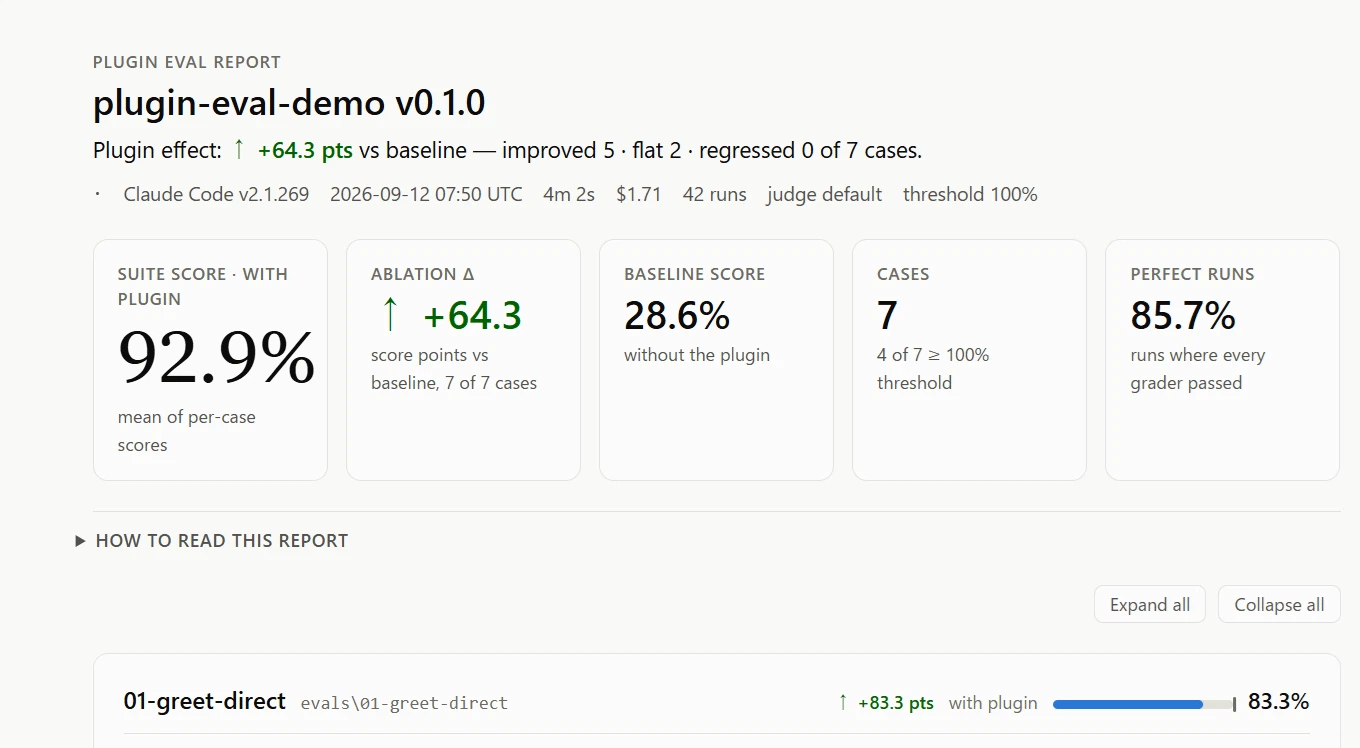Click the +64.3 pts highlighted text

305,150
